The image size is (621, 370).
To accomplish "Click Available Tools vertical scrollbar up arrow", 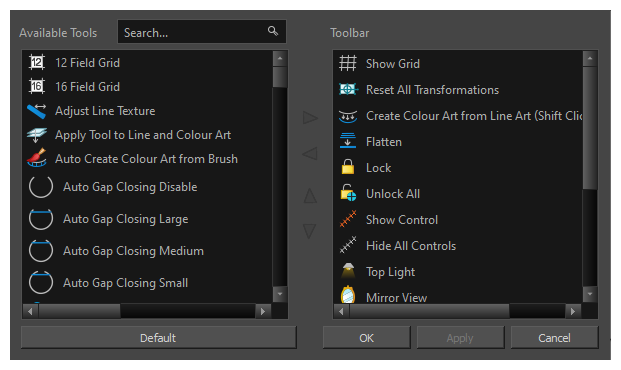I will 280,59.
